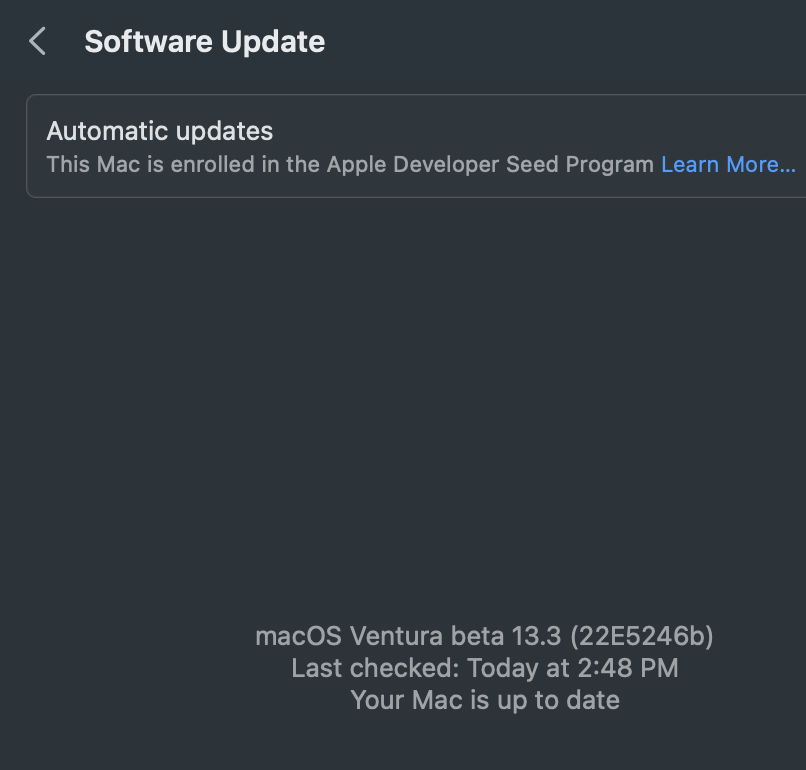Viewport: 806px width, 770px height.
Task: Open the Learn More link
Action: 728,164
